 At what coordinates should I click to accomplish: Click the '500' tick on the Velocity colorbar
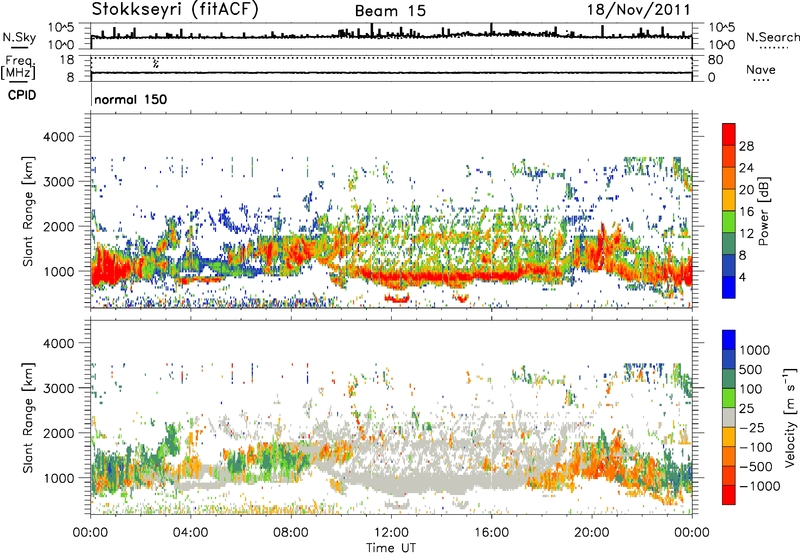(x=751, y=370)
